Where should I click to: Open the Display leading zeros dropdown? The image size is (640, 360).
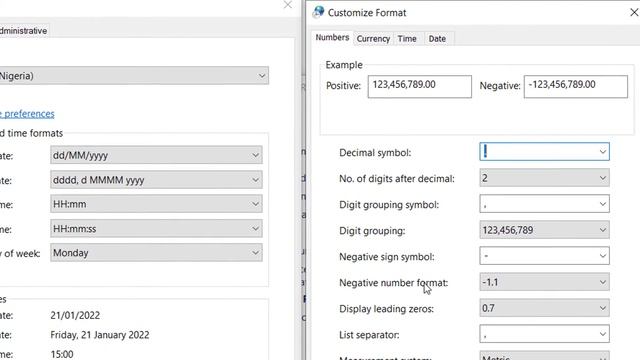pyautogui.click(x=544, y=308)
